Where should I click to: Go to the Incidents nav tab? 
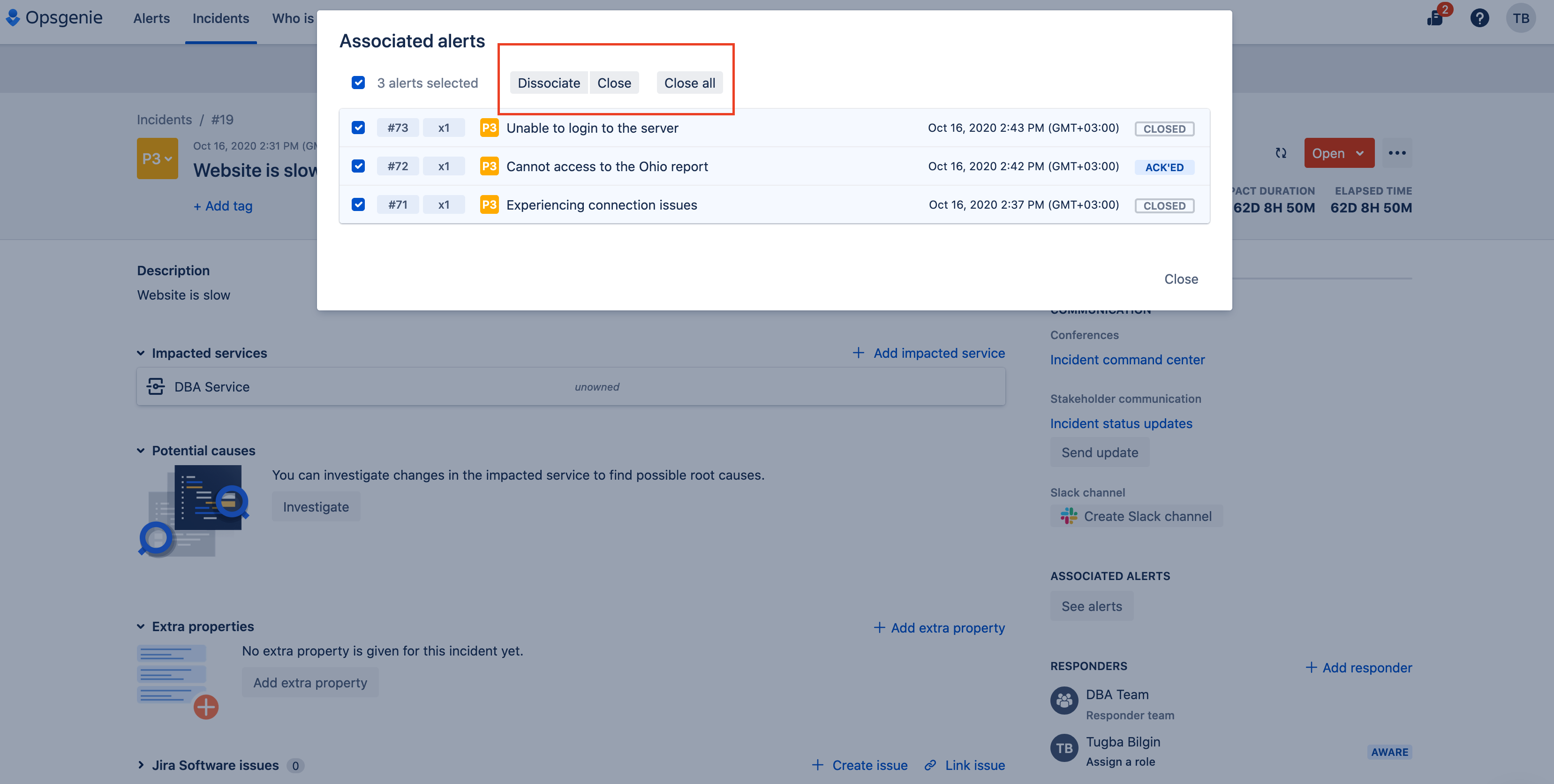pos(221,18)
